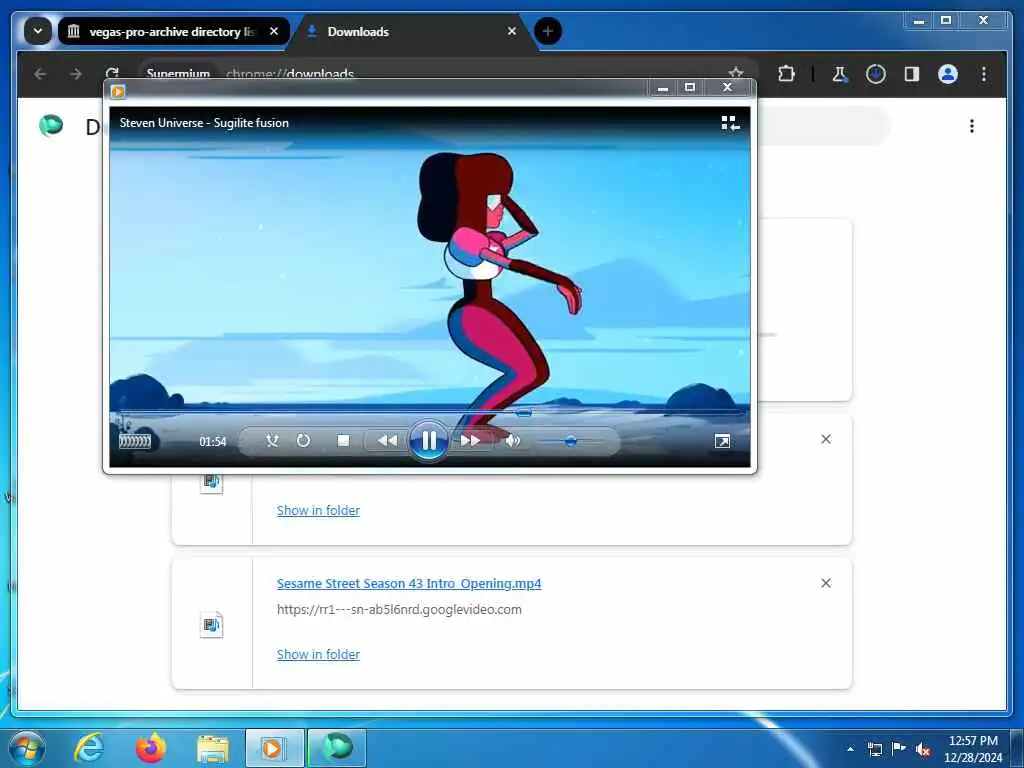Open Action Center flag icon
This screenshot has width=1024, height=768.
pos(899,749)
